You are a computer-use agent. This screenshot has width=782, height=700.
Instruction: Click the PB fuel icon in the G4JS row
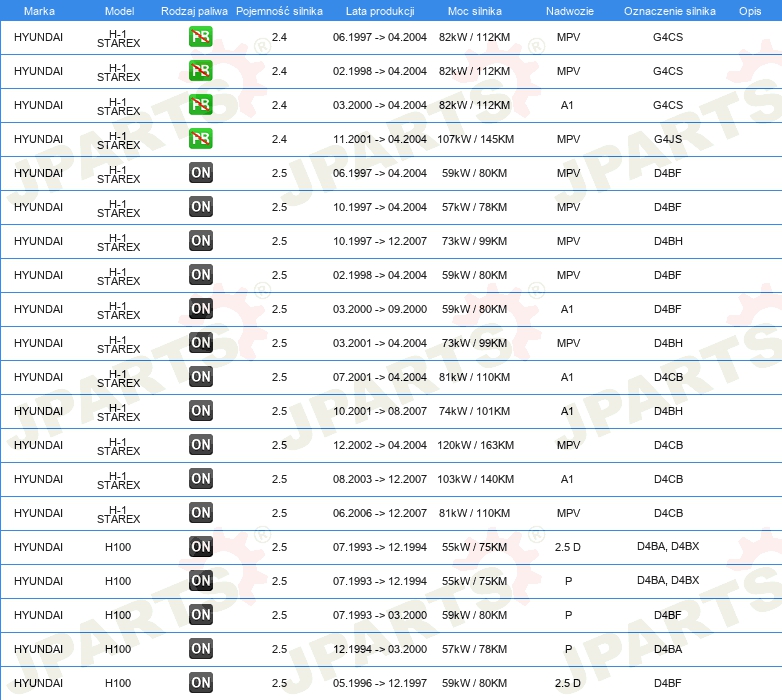200,139
